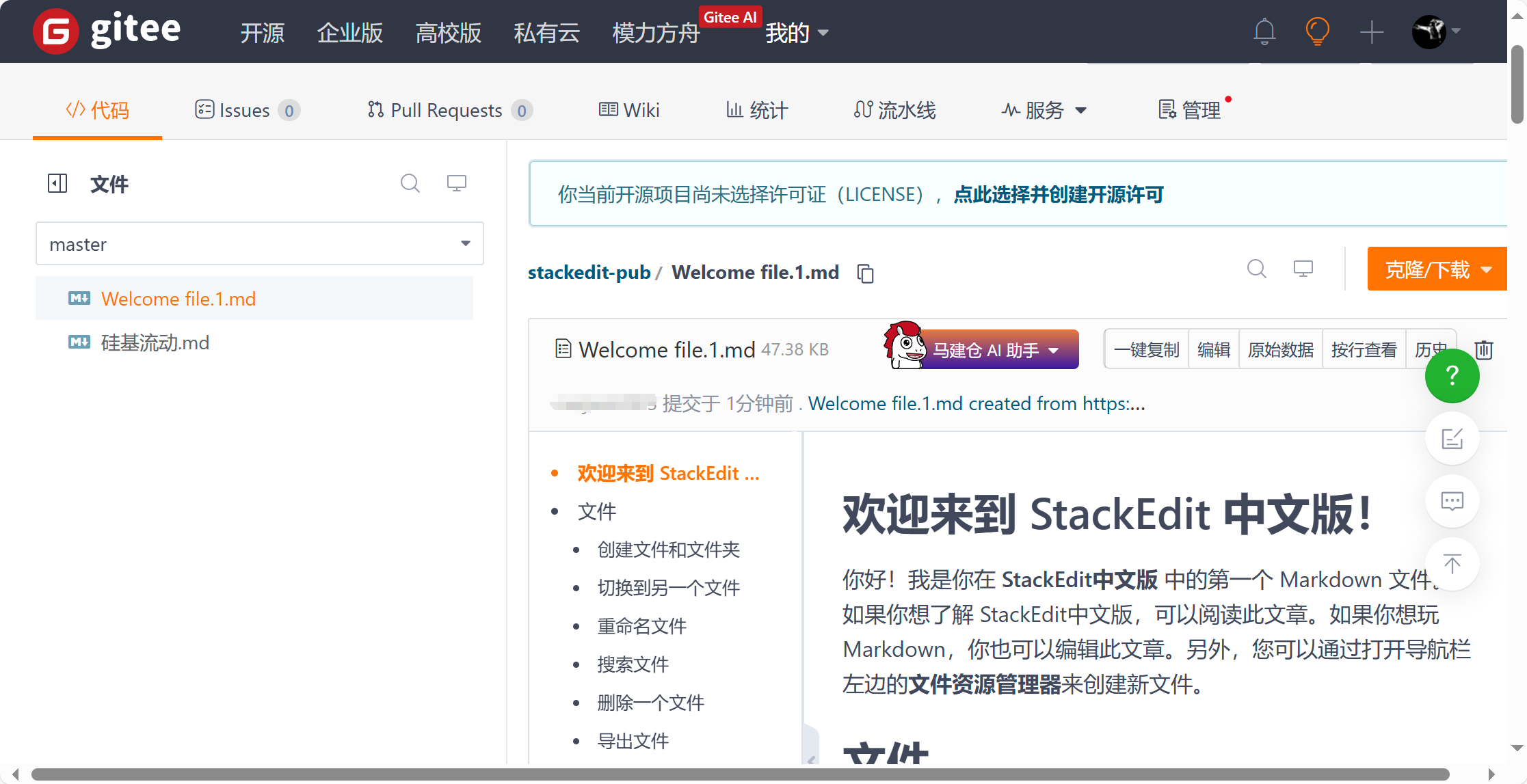Viewport: 1527px width, 784px height.
Task: Open repository search with the magnifier icon
Action: click(x=1256, y=269)
